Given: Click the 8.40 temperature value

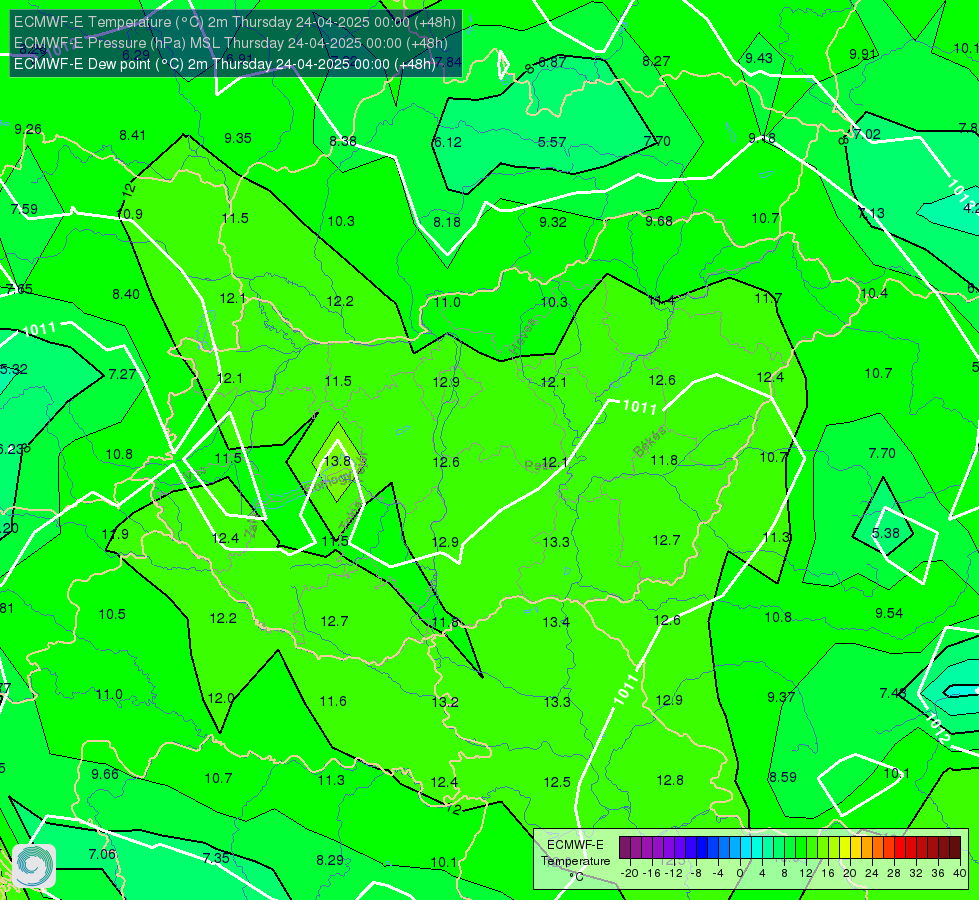Looking at the screenshot, I should 125,294.
